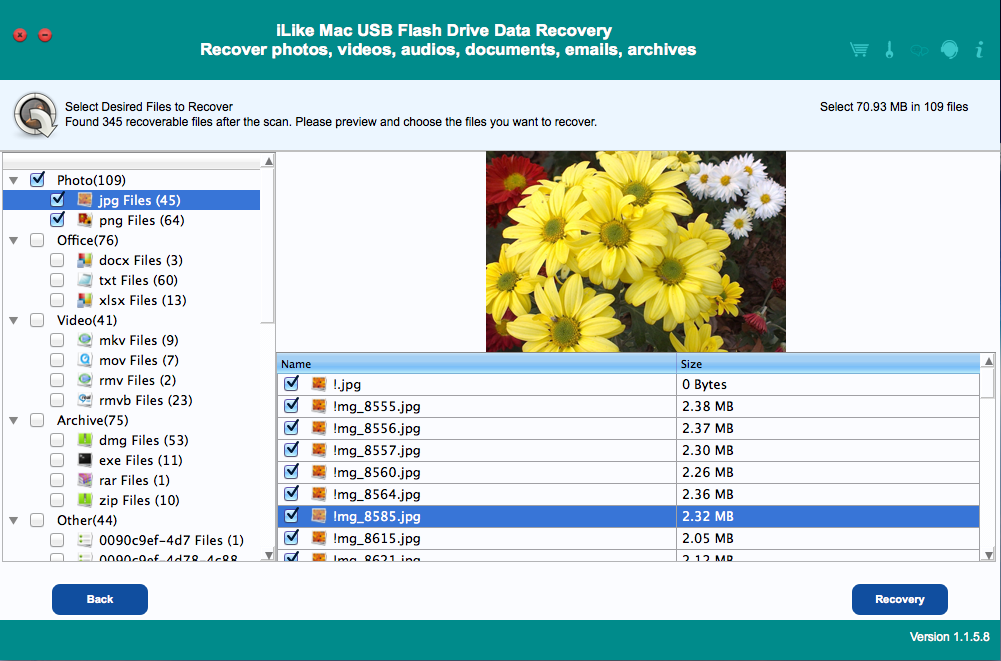Viewport: 1001px width, 661px height.
Task: Select the !mg_8564.jpg file row
Action: click(376, 494)
